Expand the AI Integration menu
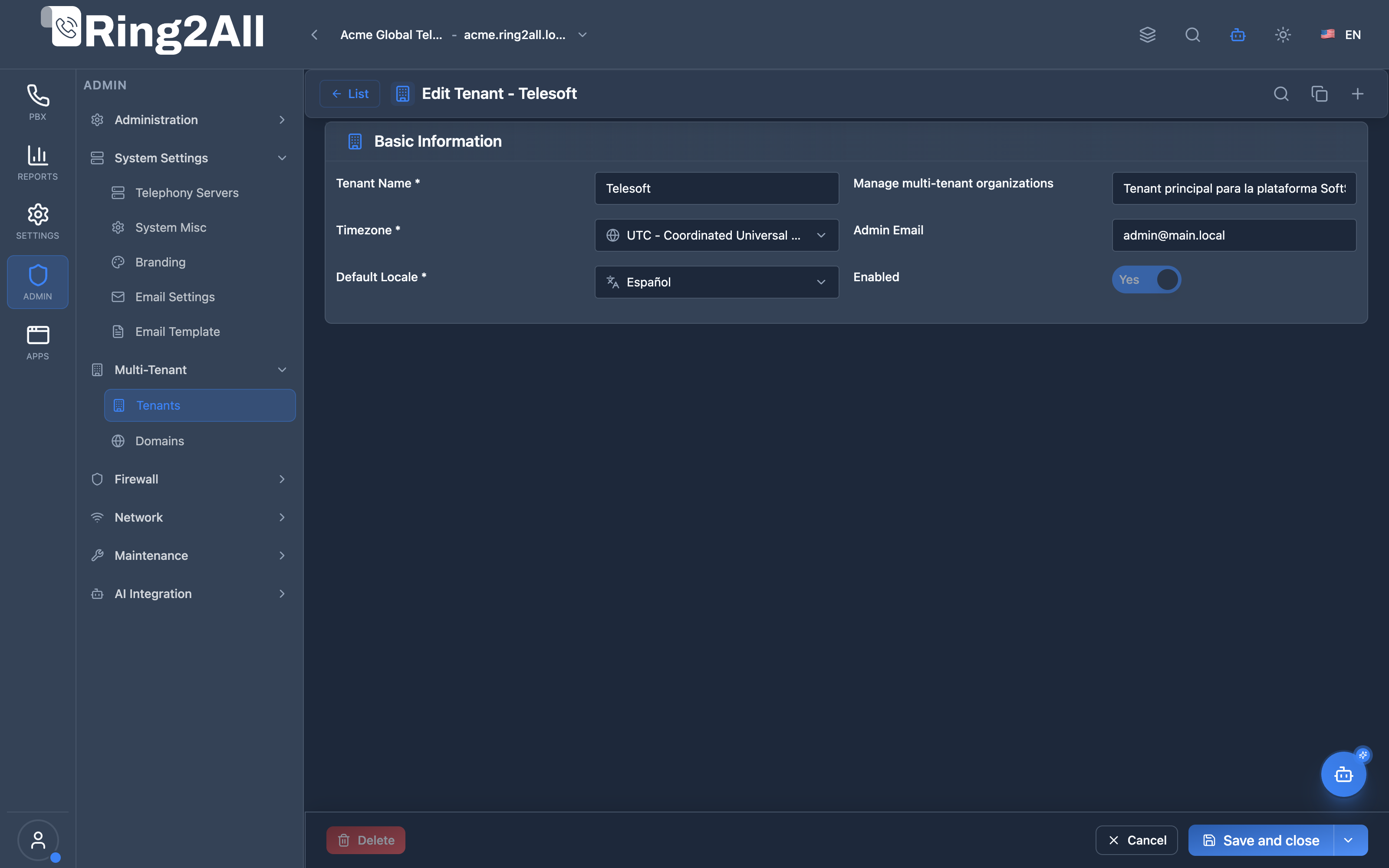Screen dimensions: 1389x868 click(188, 594)
